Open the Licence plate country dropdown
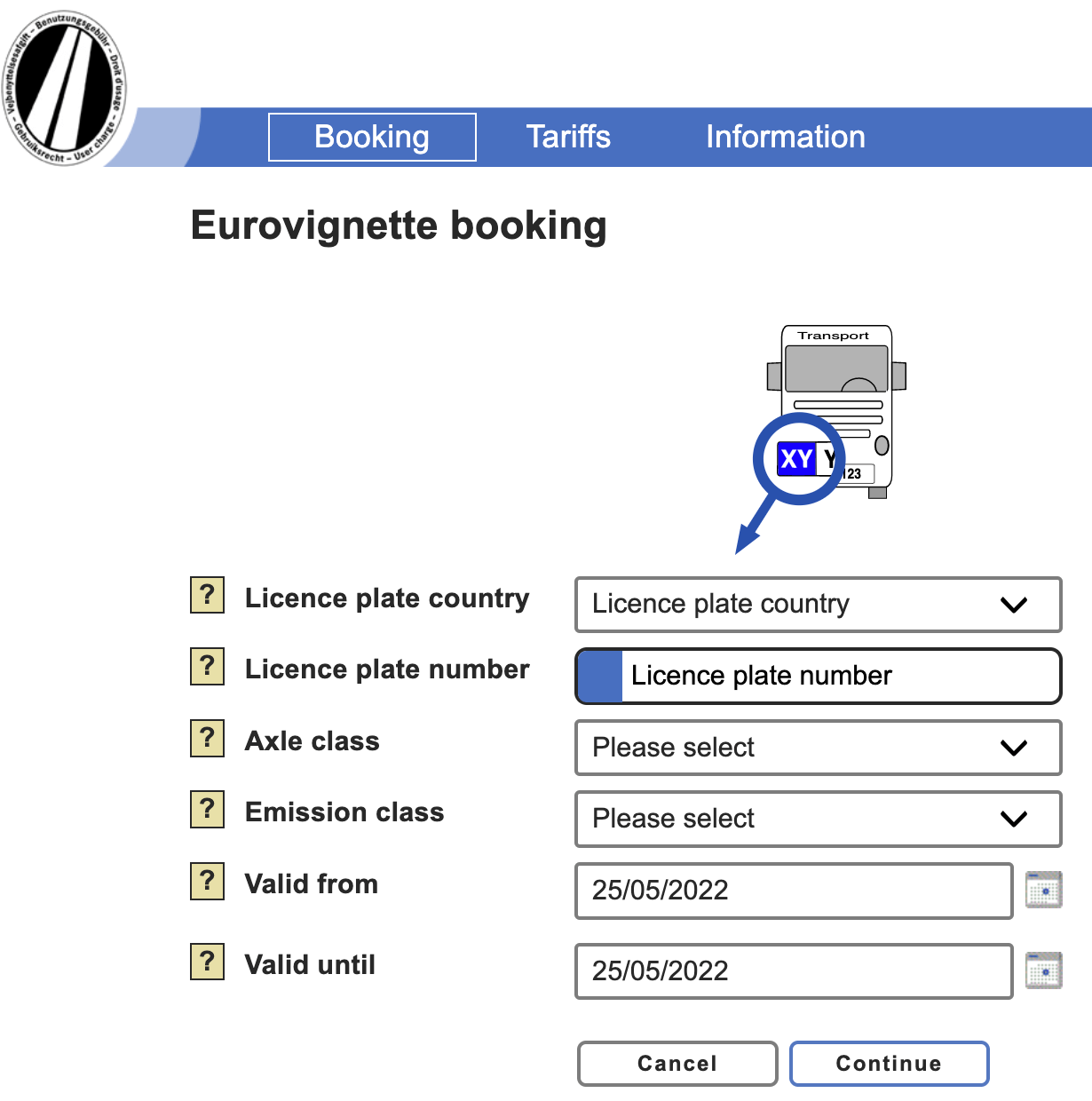1092x1101 pixels. coord(817,605)
